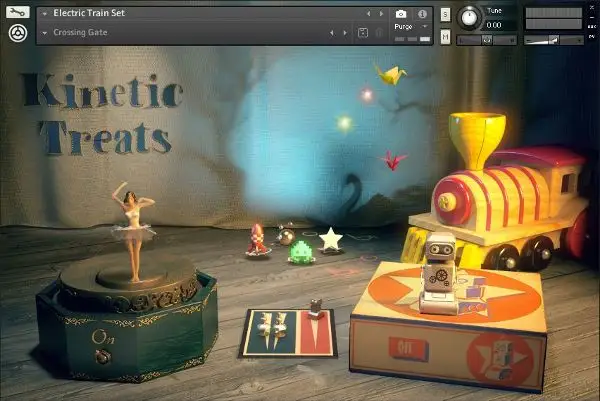Click the ballerina figurine on music box

coord(134,225)
